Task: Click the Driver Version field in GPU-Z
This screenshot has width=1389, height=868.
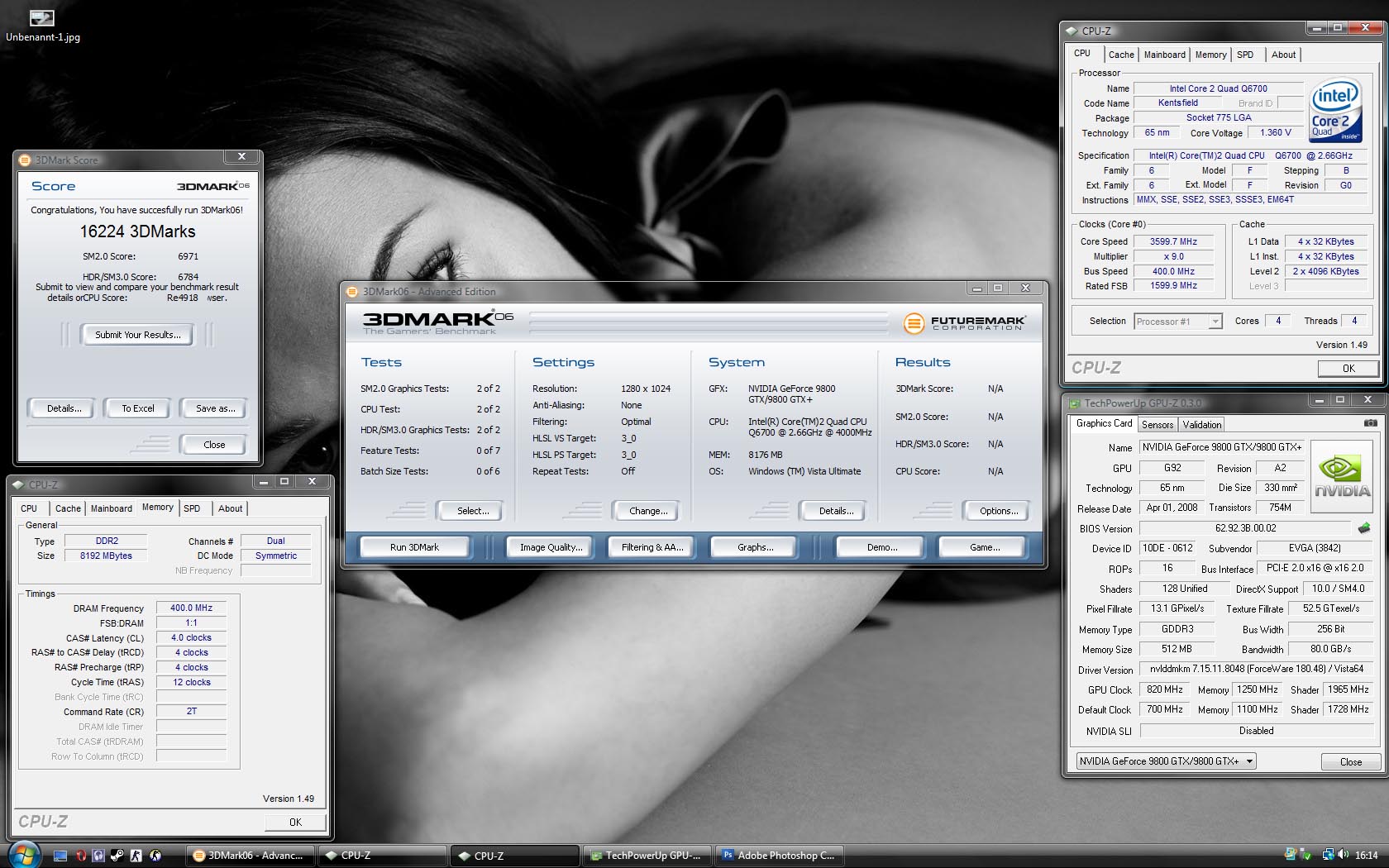Action: tap(1256, 669)
